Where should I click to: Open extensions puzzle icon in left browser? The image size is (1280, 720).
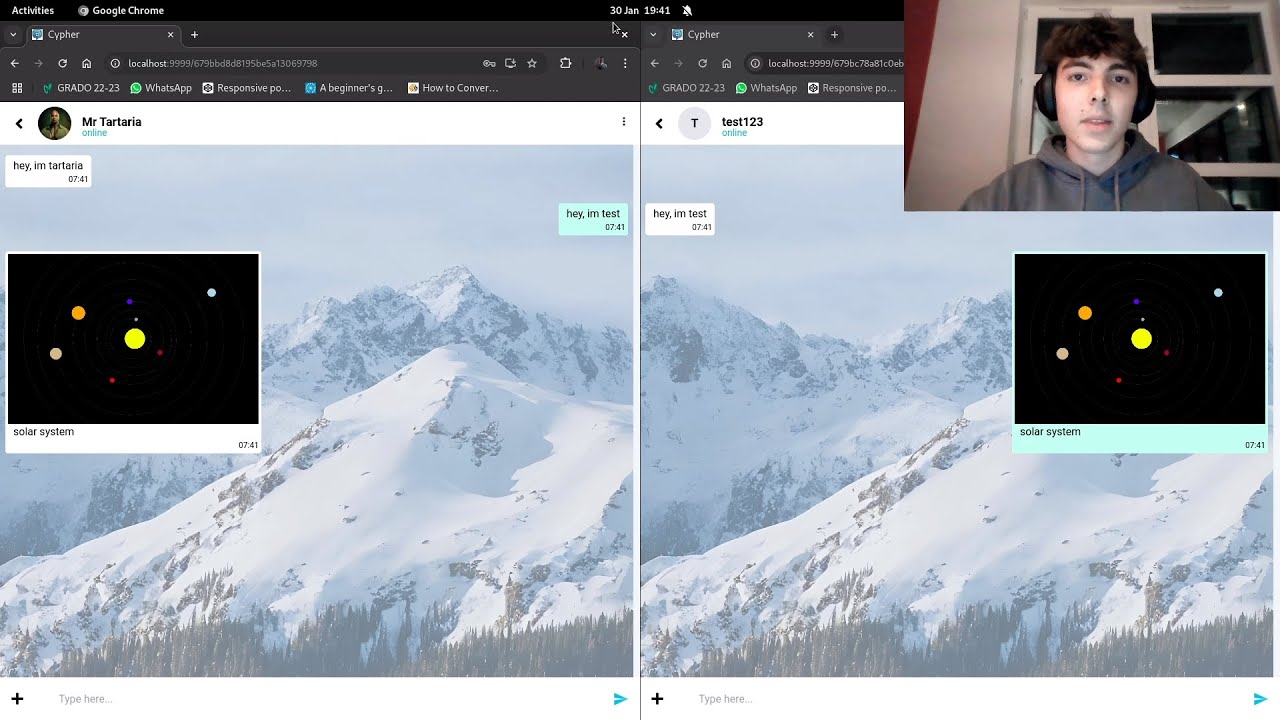565,63
